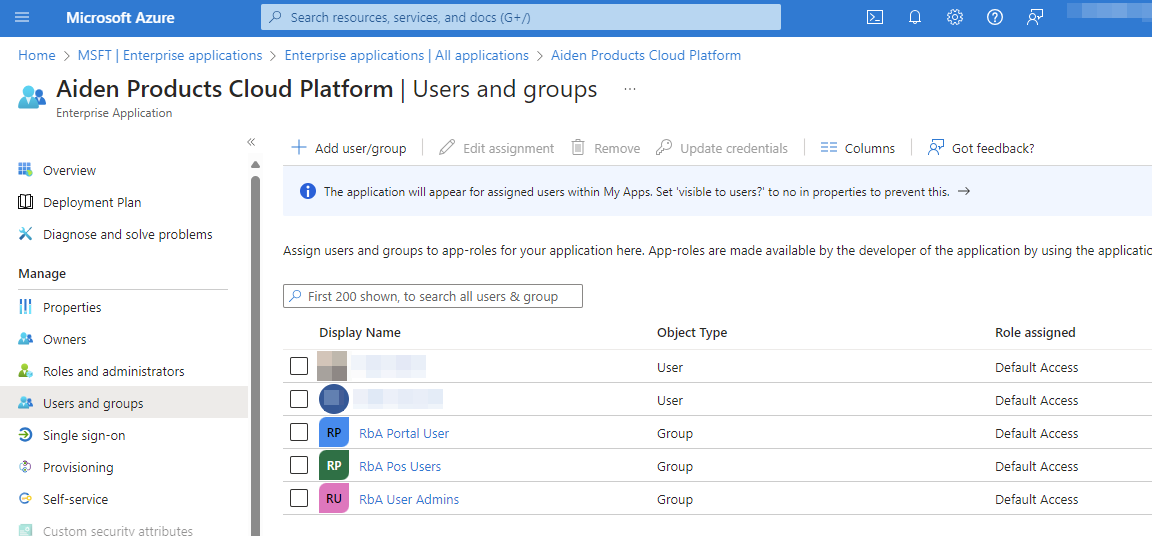The width and height of the screenshot is (1152, 536).
Task: Click the search magnifier icon
Action: click(x=276, y=17)
